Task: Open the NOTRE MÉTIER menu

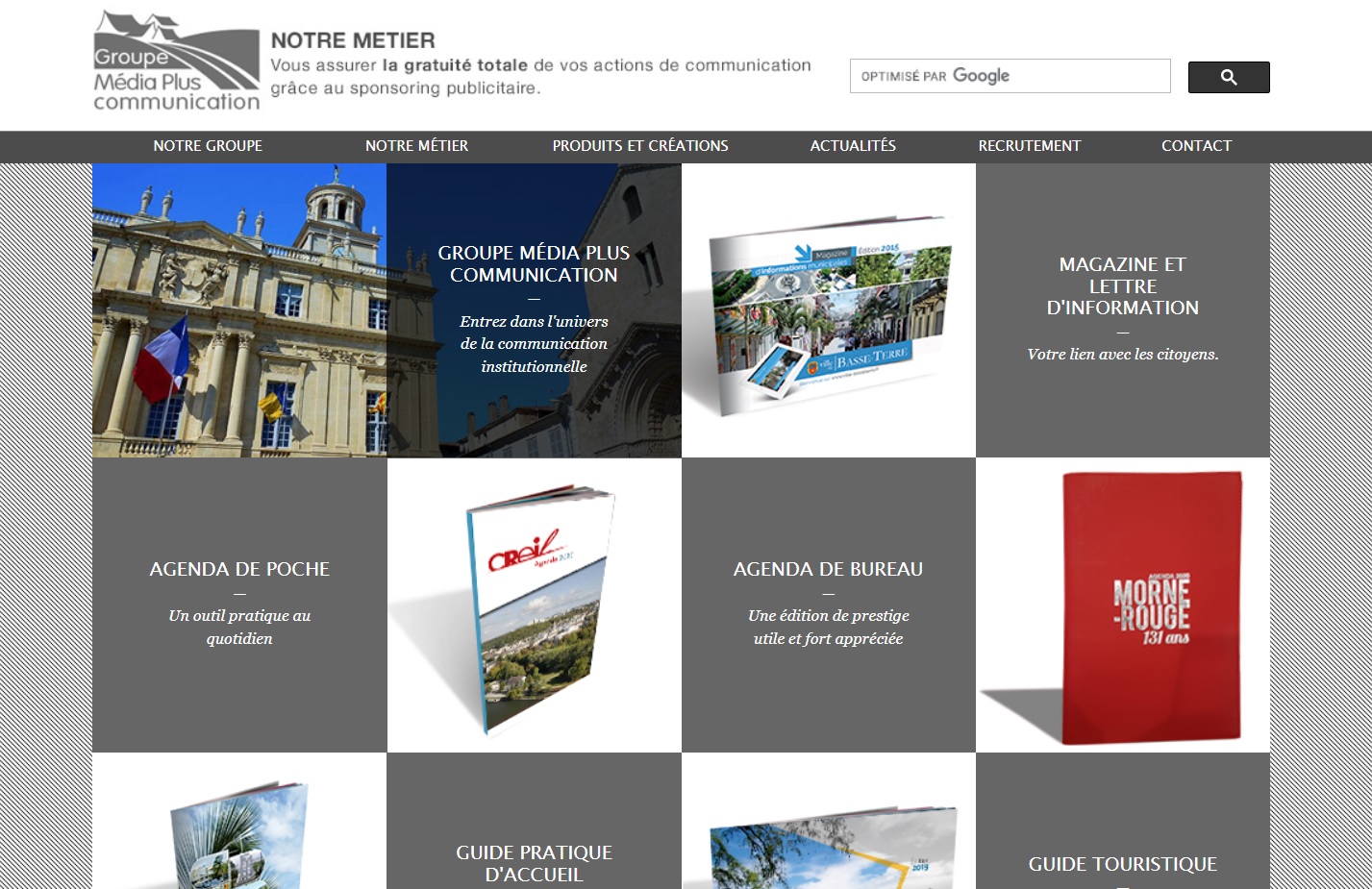Action: click(416, 146)
